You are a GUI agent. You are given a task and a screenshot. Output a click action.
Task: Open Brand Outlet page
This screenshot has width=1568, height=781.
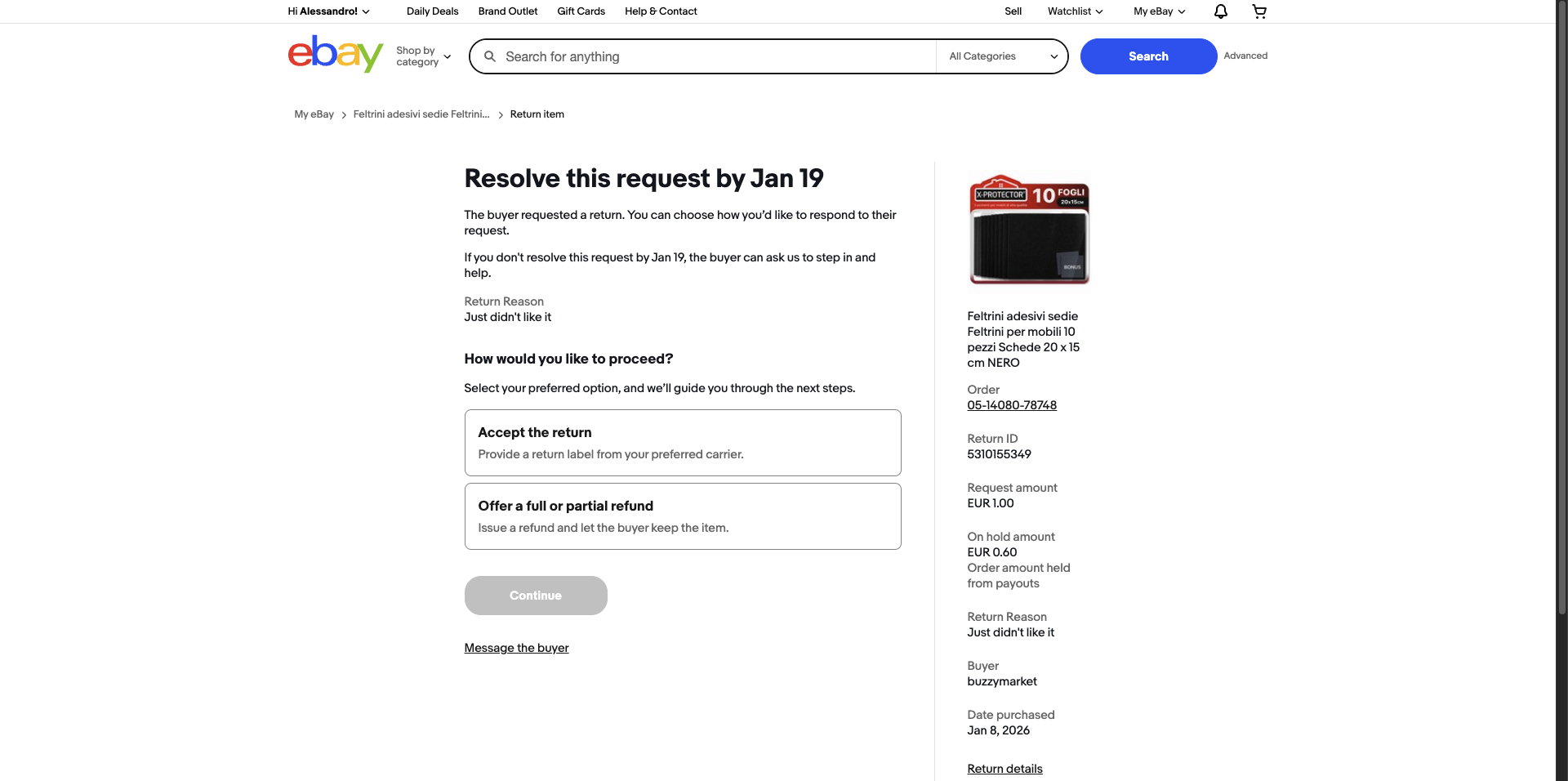(507, 11)
